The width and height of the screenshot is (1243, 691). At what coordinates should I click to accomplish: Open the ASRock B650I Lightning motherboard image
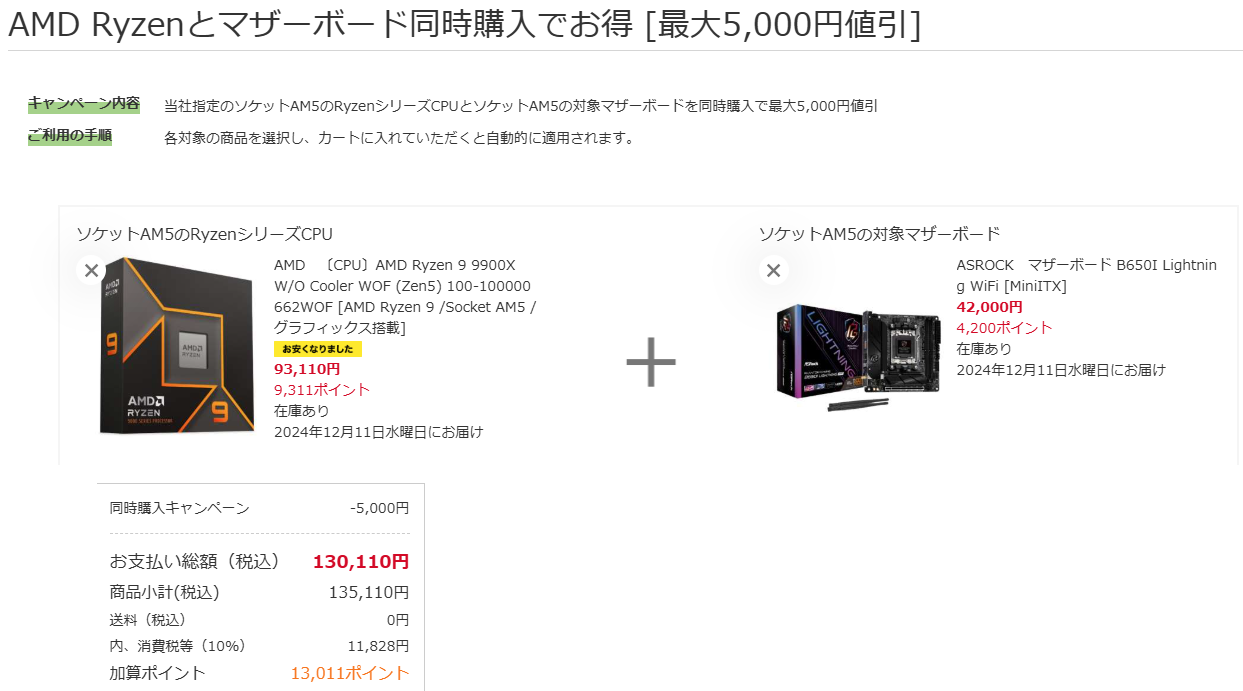coord(859,358)
